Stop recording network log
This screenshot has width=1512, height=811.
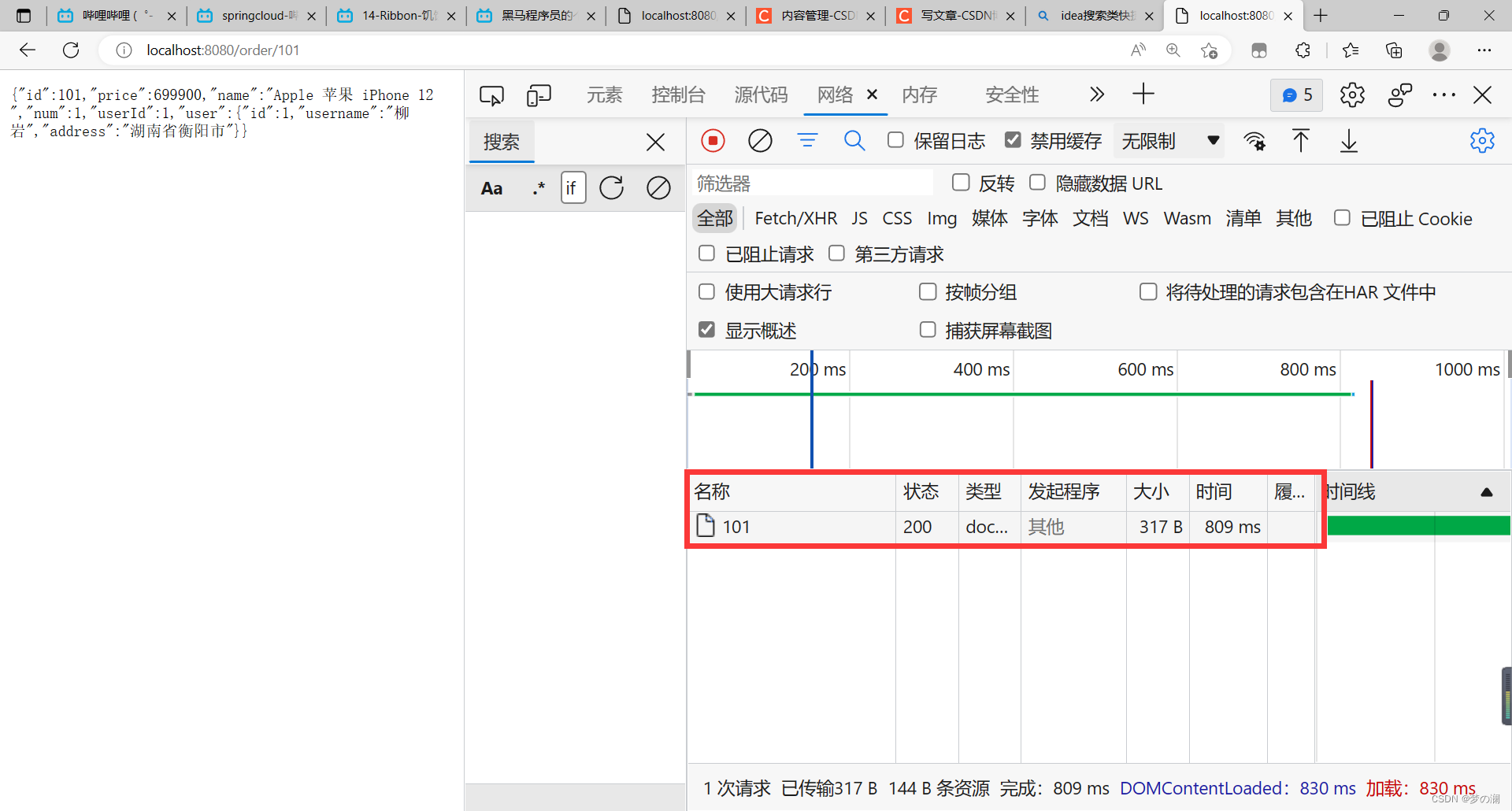[x=713, y=141]
